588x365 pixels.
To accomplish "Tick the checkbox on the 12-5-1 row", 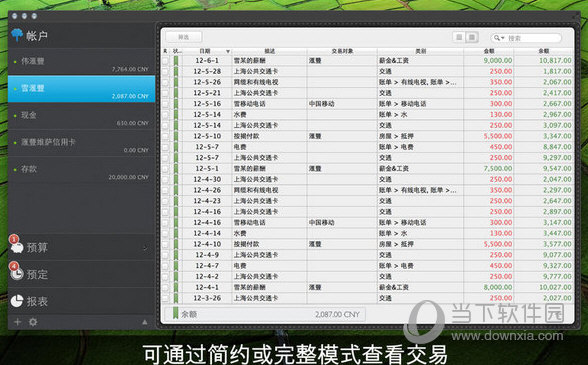I will [x=165, y=168].
